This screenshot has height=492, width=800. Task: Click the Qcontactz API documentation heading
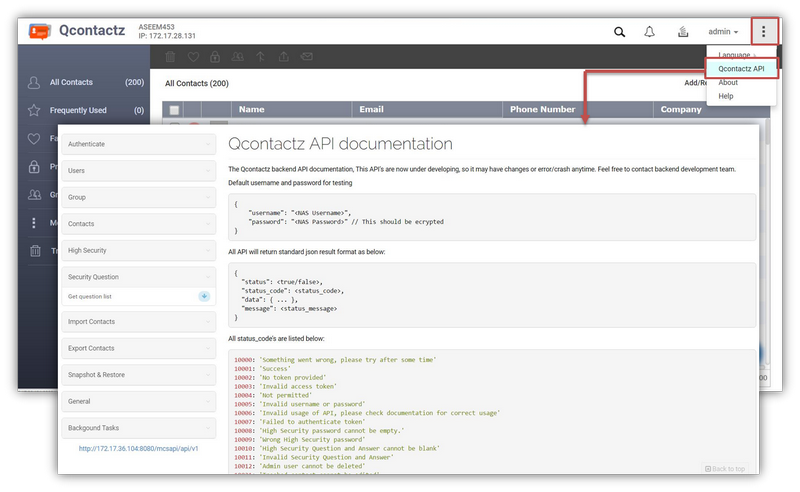tap(340, 144)
